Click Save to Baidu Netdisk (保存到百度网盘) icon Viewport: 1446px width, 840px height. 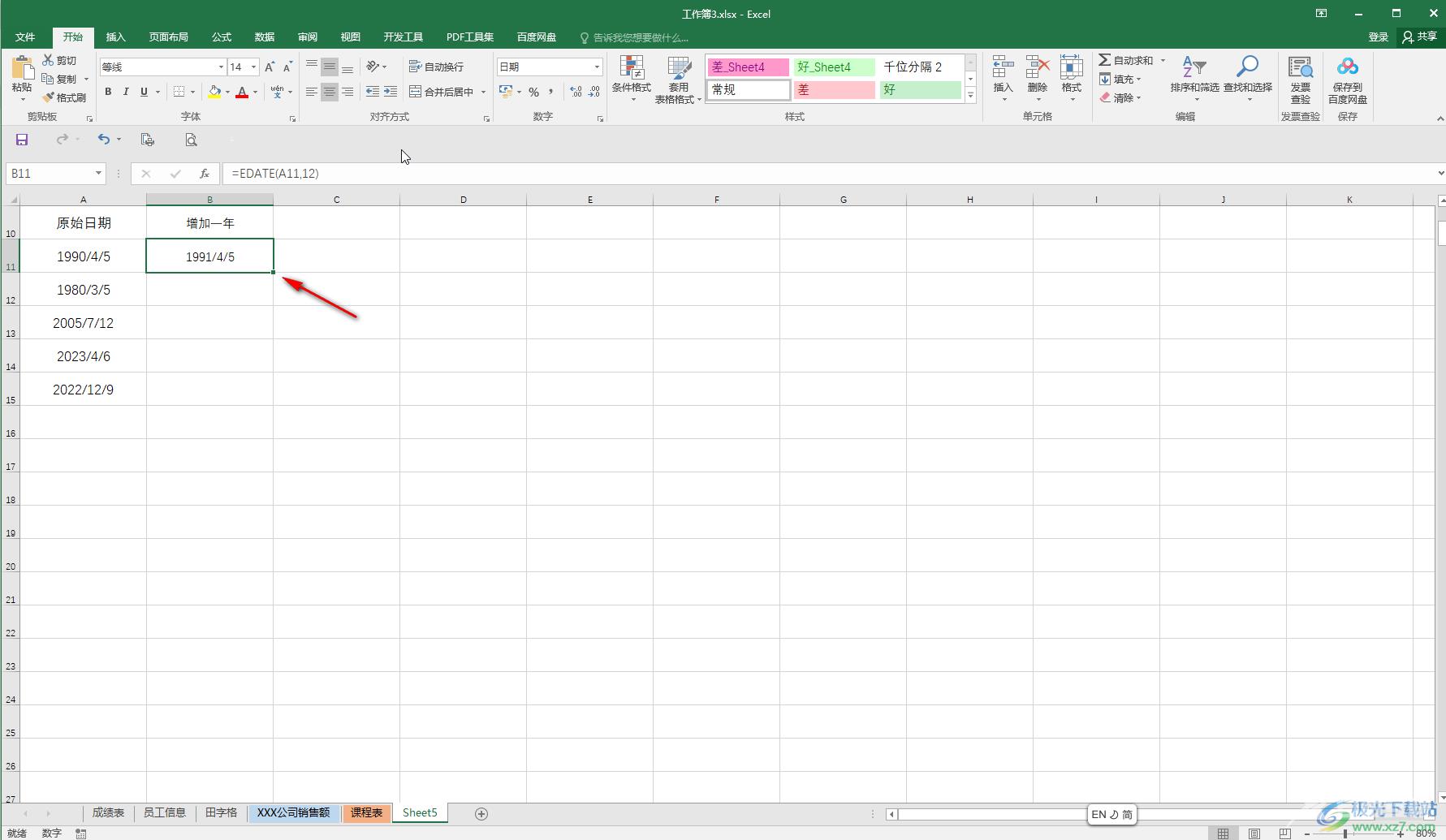1348,67
